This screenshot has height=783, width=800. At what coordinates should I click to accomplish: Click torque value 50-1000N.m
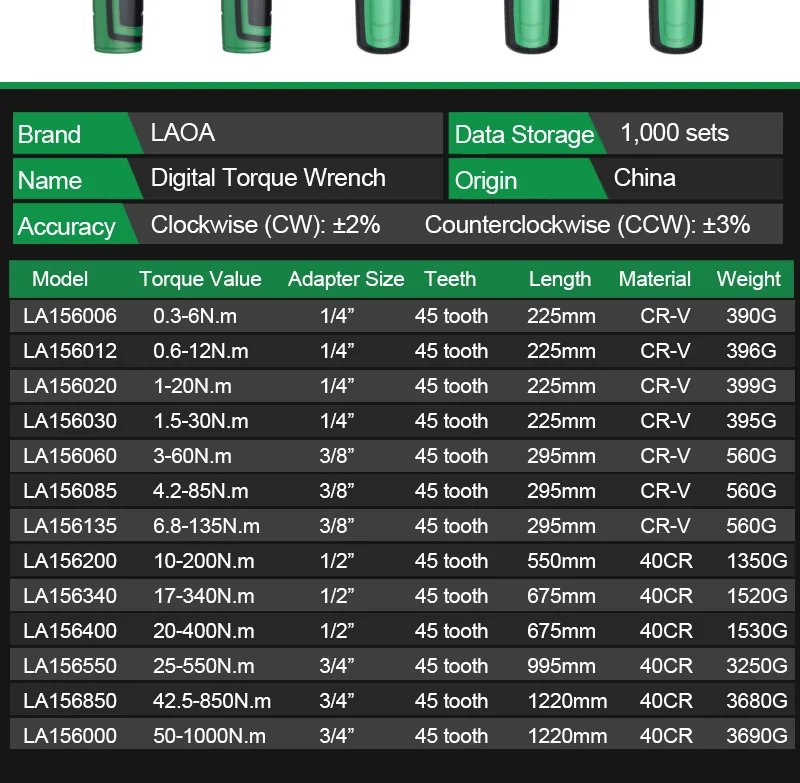(x=209, y=736)
